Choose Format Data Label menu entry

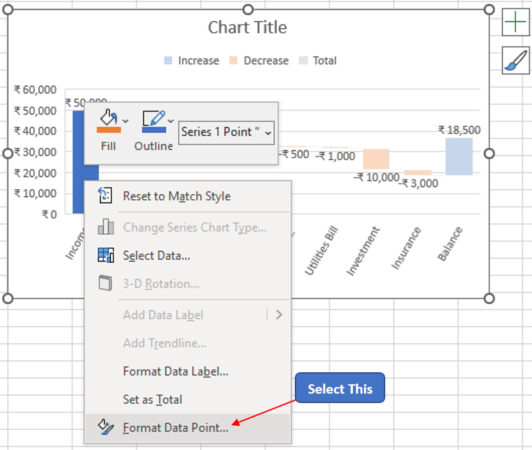click(x=175, y=371)
